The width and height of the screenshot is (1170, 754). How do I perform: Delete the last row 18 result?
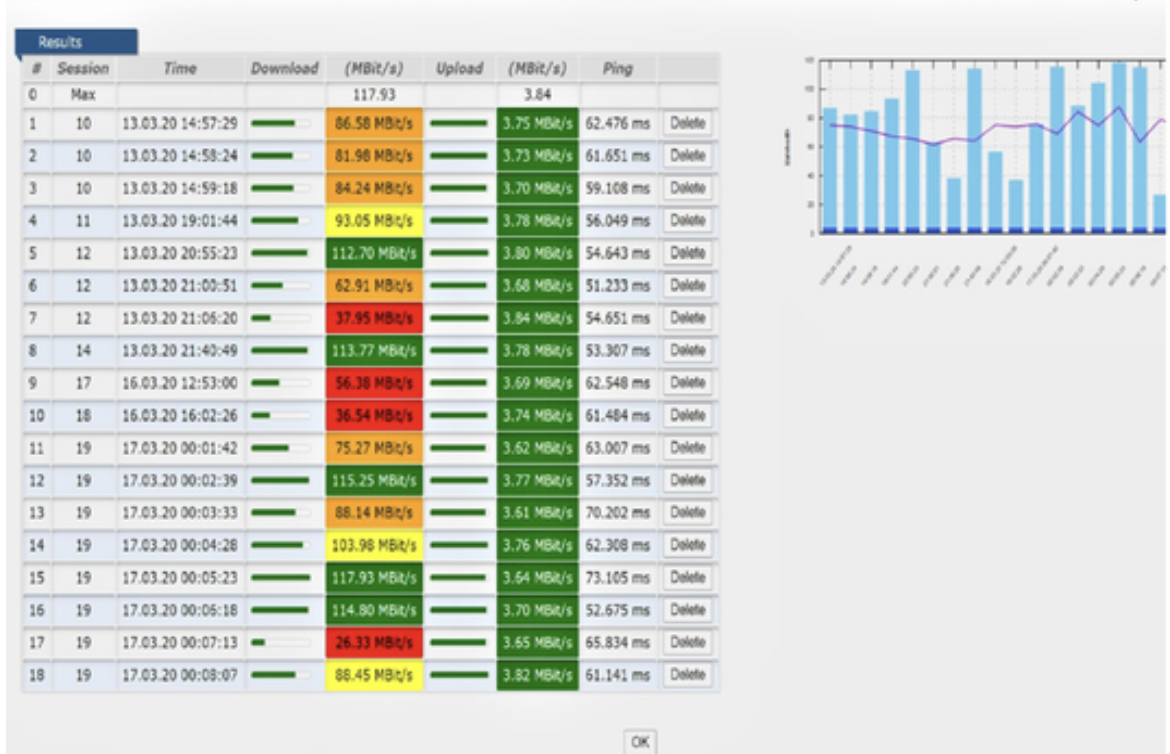tap(687, 675)
